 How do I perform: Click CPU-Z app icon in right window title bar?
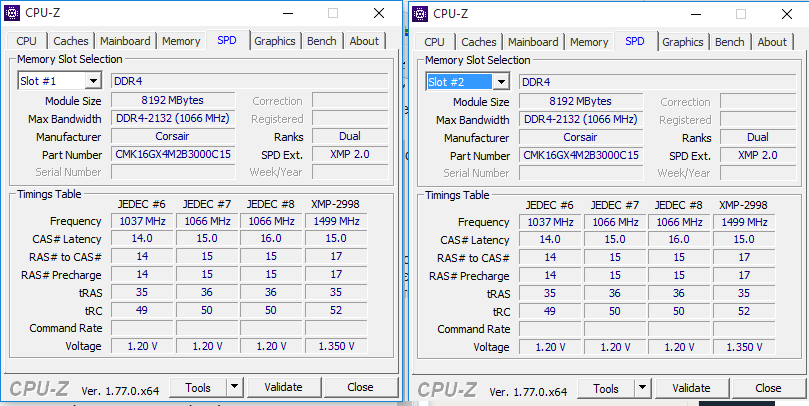point(420,14)
